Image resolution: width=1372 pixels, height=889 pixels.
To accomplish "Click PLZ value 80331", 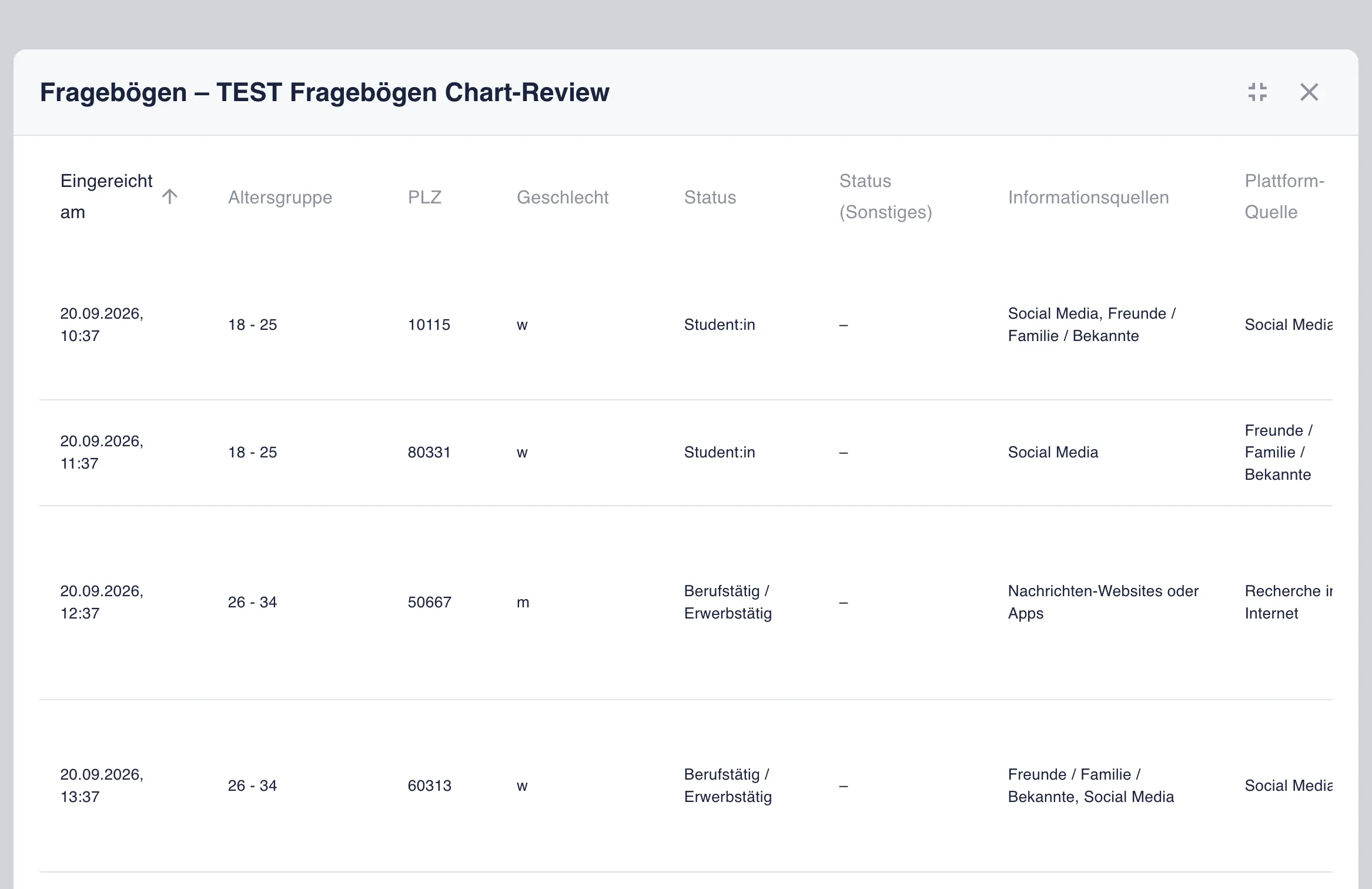I will (429, 452).
